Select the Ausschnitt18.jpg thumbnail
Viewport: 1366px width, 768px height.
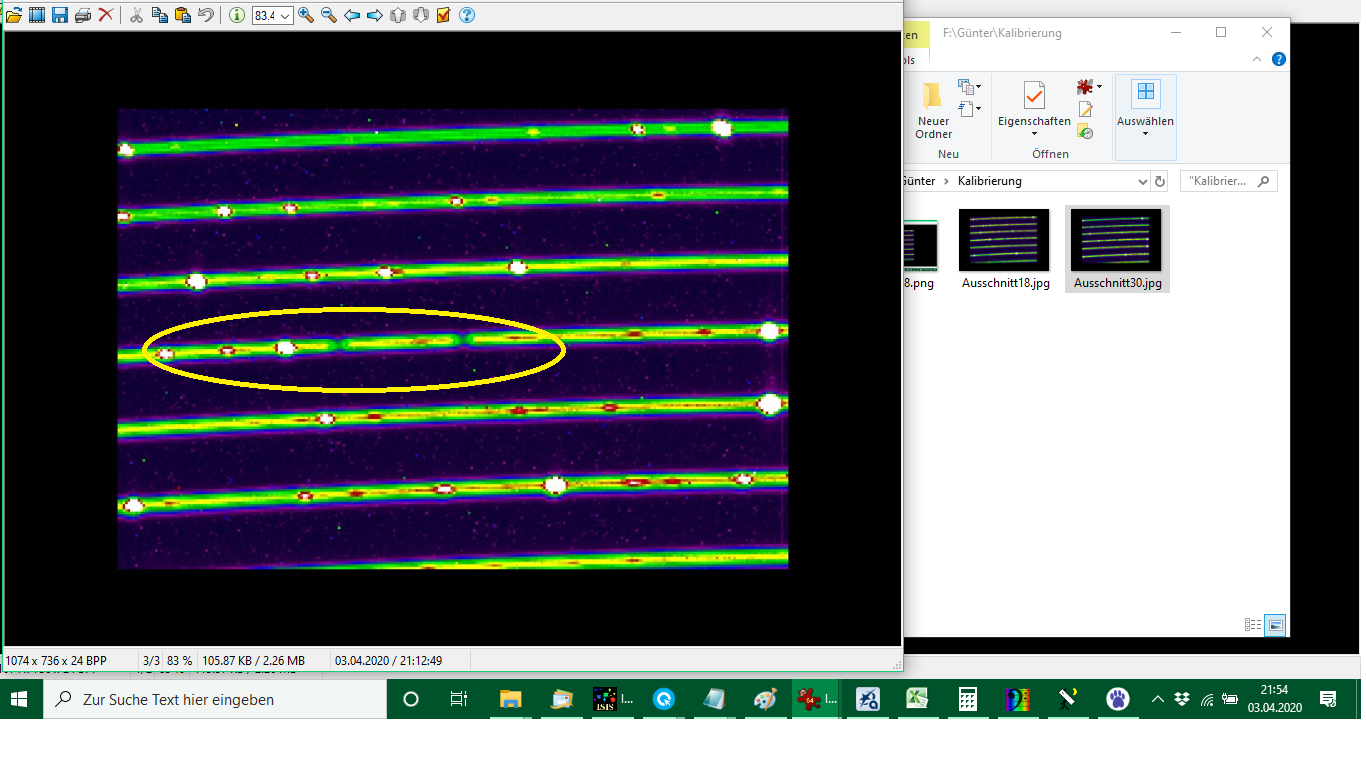[1005, 249]
